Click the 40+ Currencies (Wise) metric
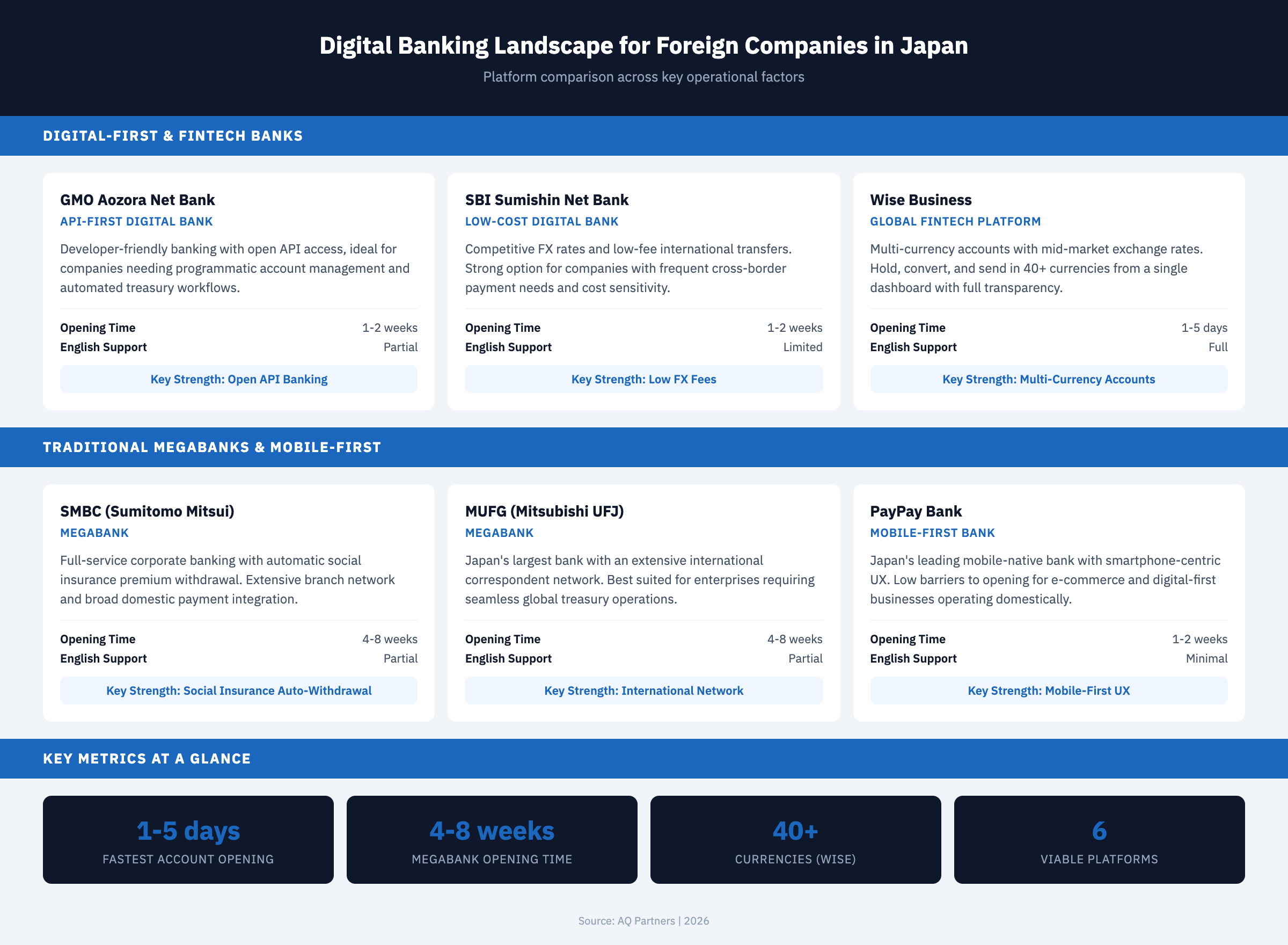This screenshot has width=1288, height=945. (795, 840)
